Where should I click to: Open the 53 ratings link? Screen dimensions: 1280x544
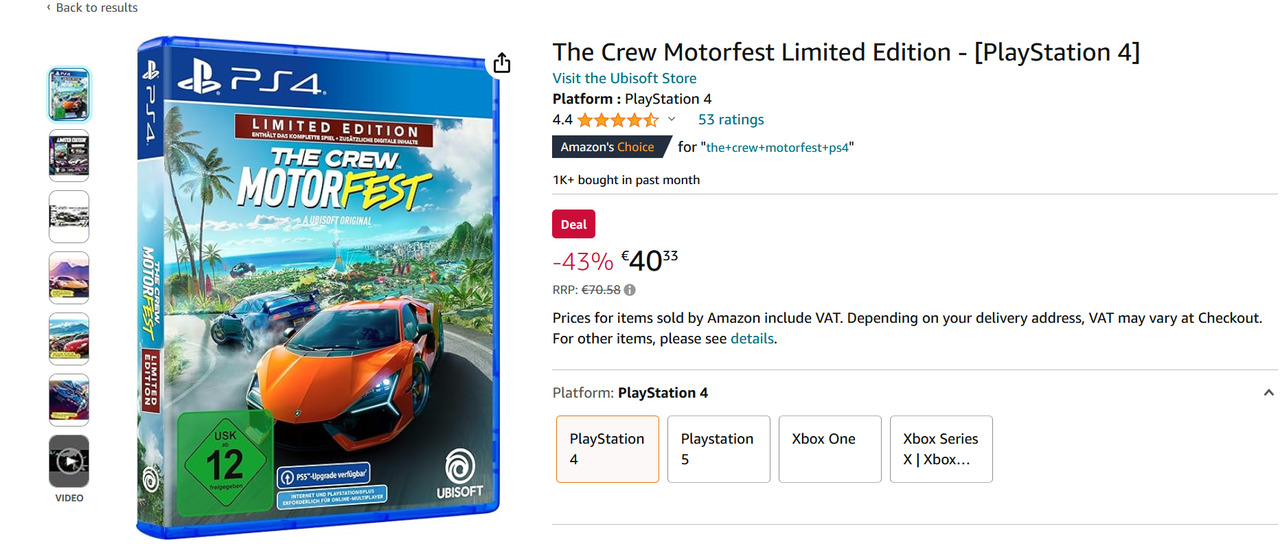tap(730, 119)
